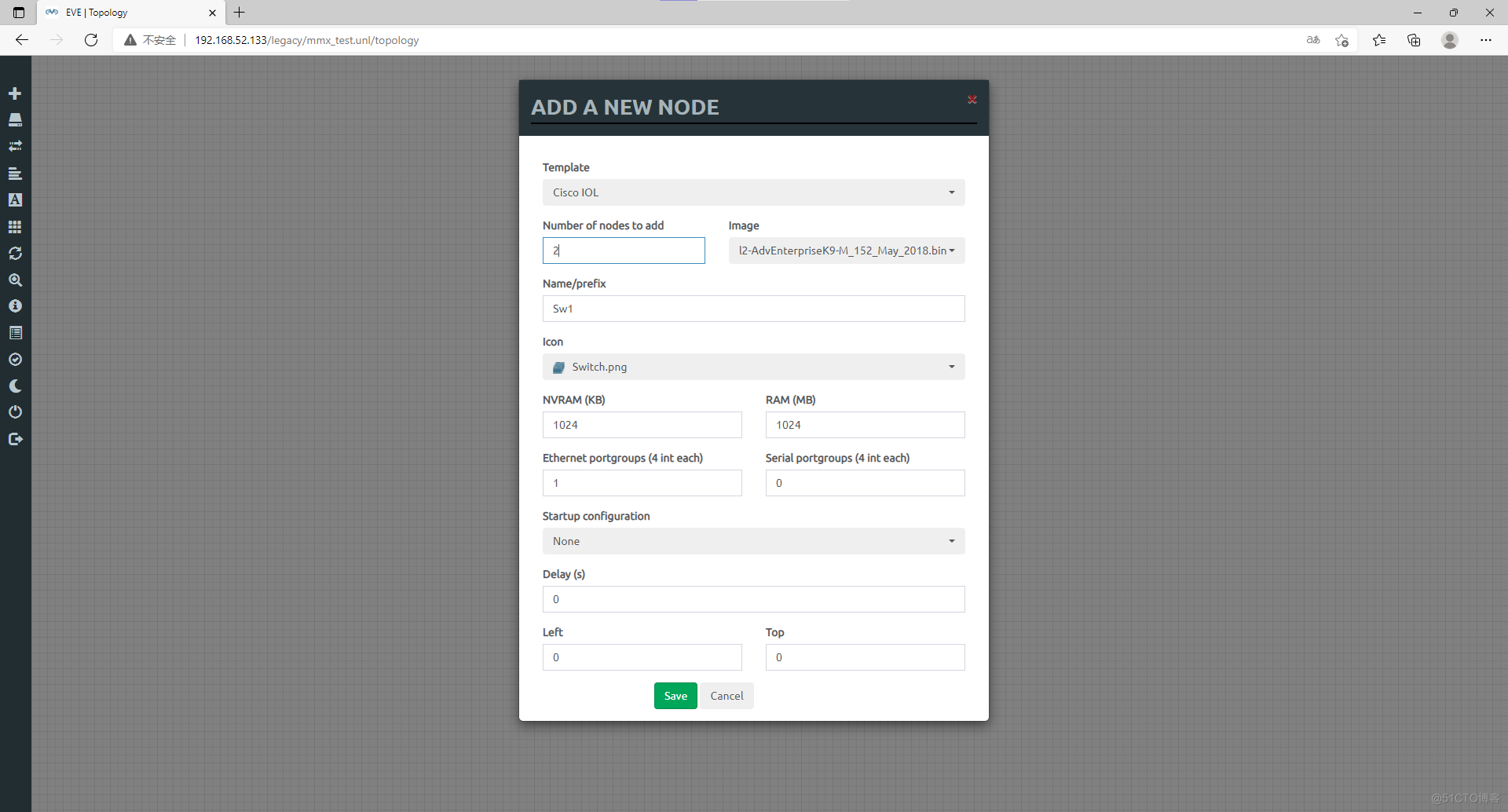Add this page to favorites
Screen dimensions: 1508x812
click(x=1341, y=40)
